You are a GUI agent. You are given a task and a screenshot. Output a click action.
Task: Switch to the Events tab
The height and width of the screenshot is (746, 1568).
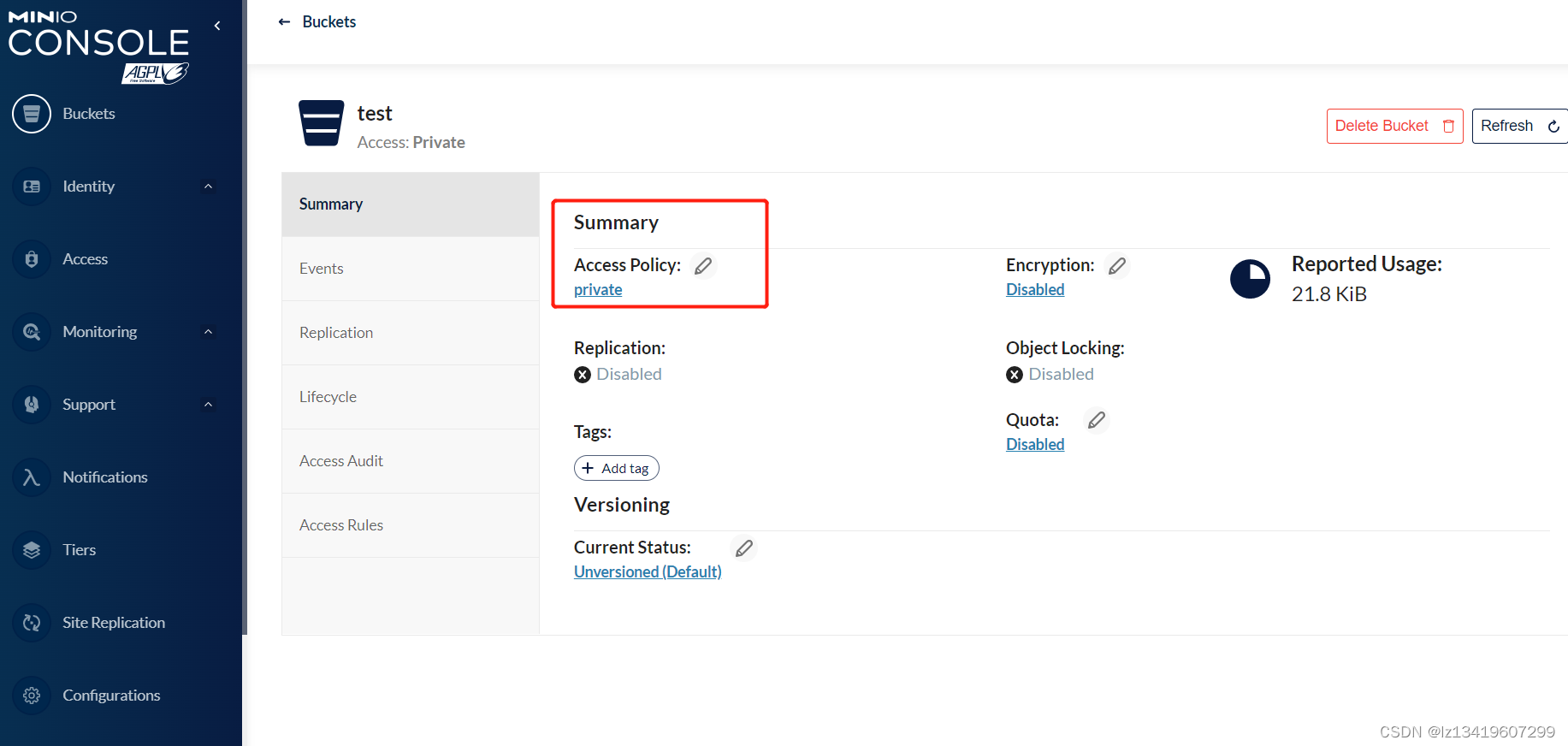point(322,269)
